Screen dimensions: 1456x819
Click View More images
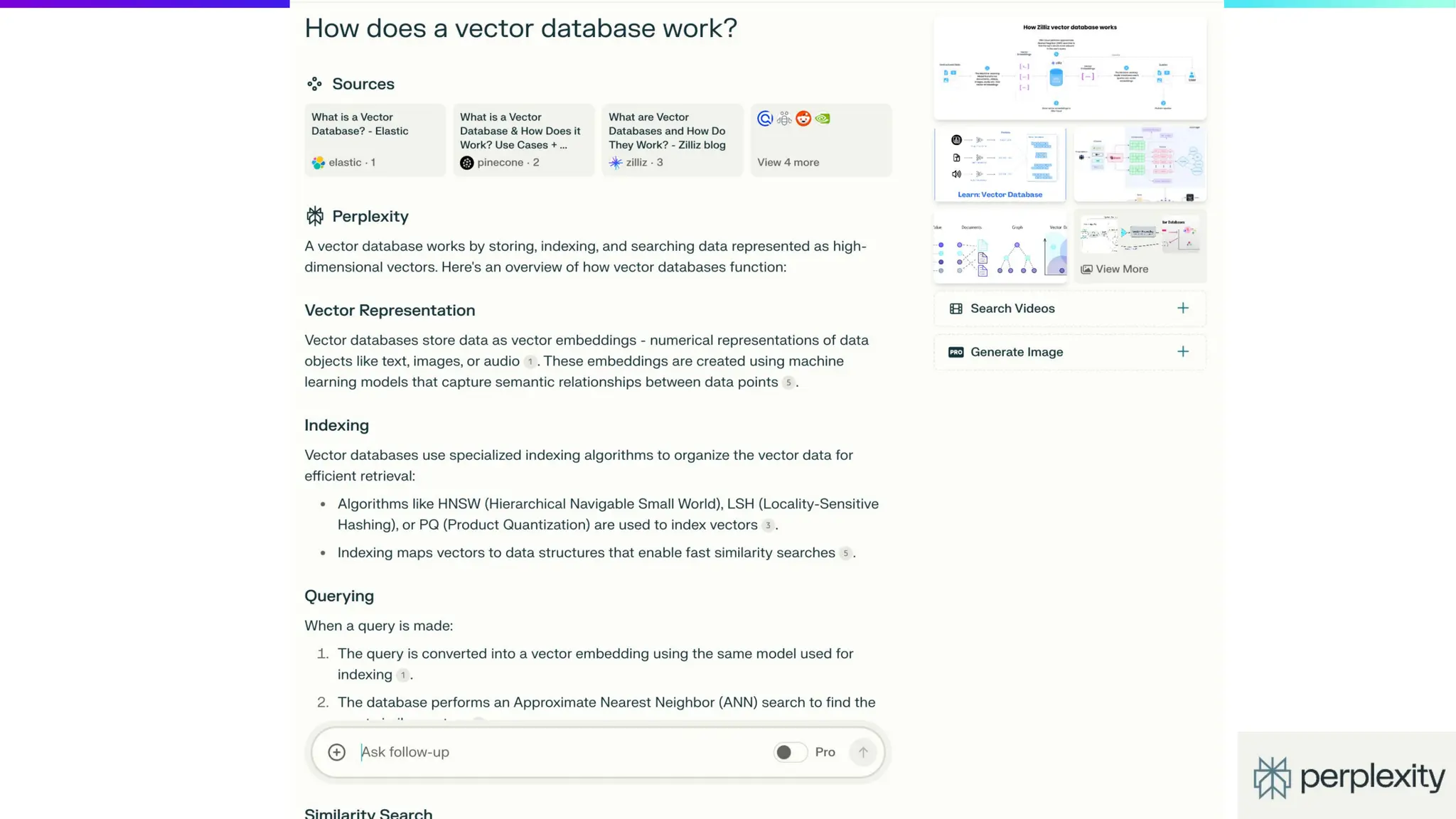point(1121,269)
